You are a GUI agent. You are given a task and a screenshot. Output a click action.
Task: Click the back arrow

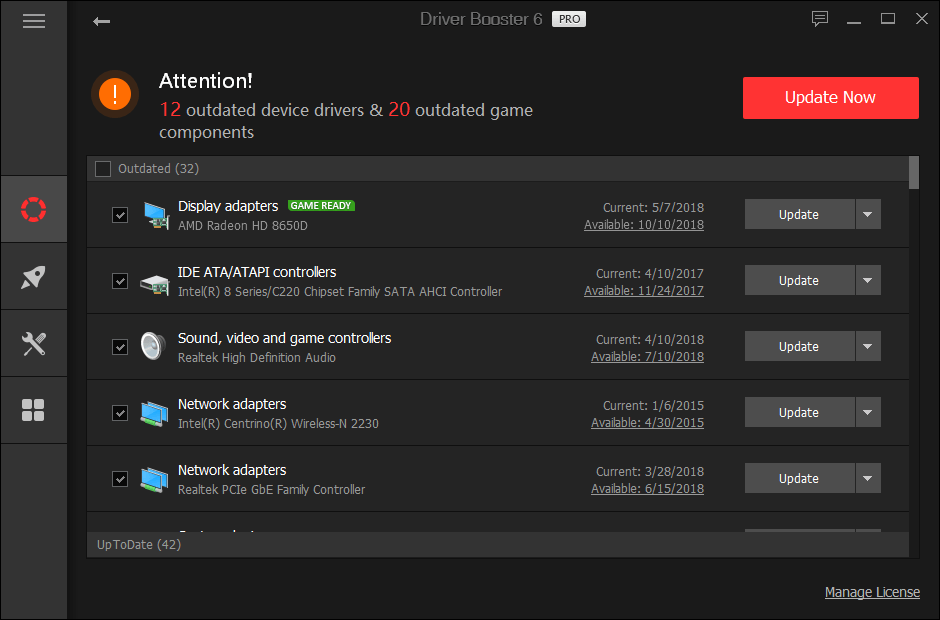101,19
